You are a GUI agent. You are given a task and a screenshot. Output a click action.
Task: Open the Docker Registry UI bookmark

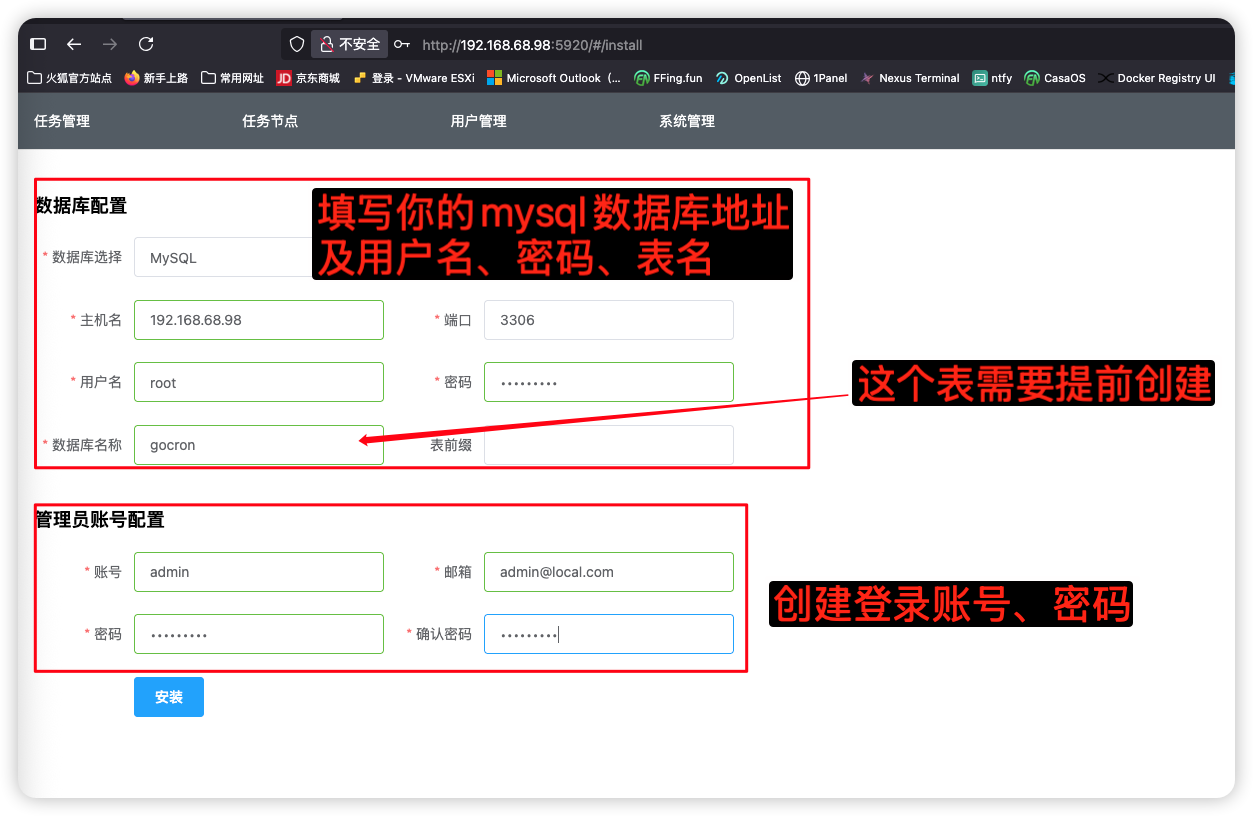[1157, 78]
